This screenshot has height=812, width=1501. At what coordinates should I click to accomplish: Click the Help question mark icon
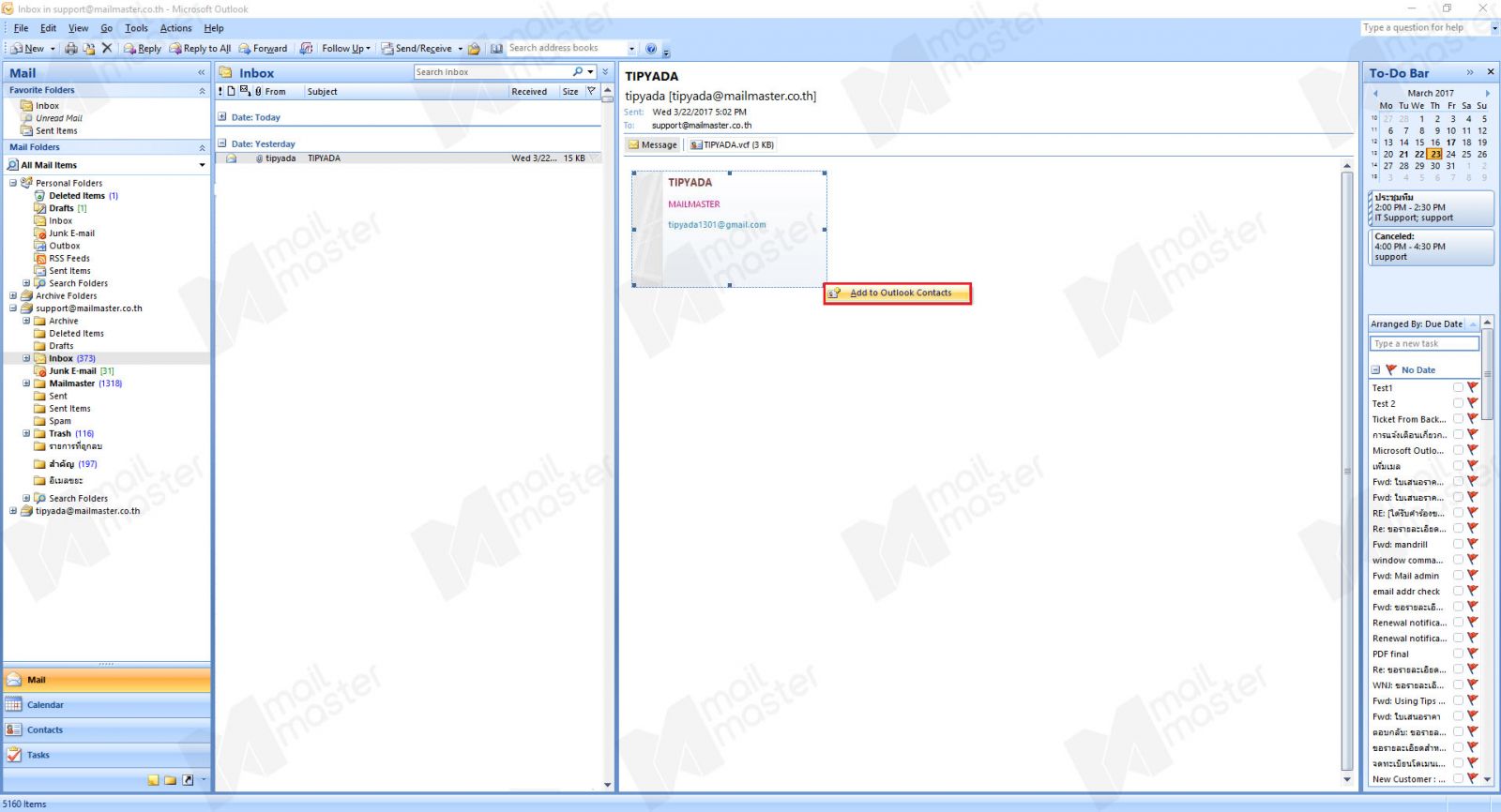[x=651, y=48]
